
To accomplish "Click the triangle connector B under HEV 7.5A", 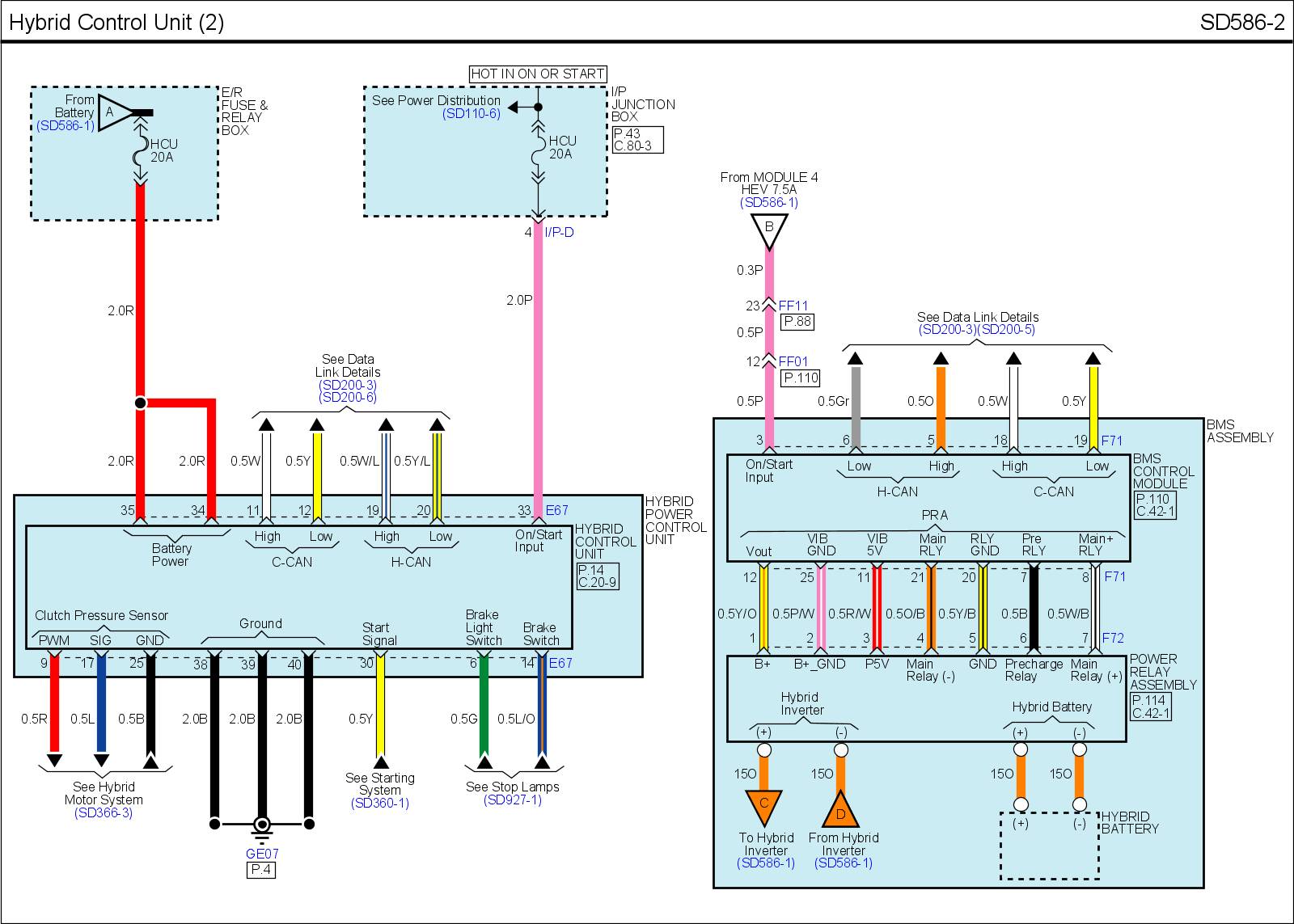I will [x=769, y=230].
